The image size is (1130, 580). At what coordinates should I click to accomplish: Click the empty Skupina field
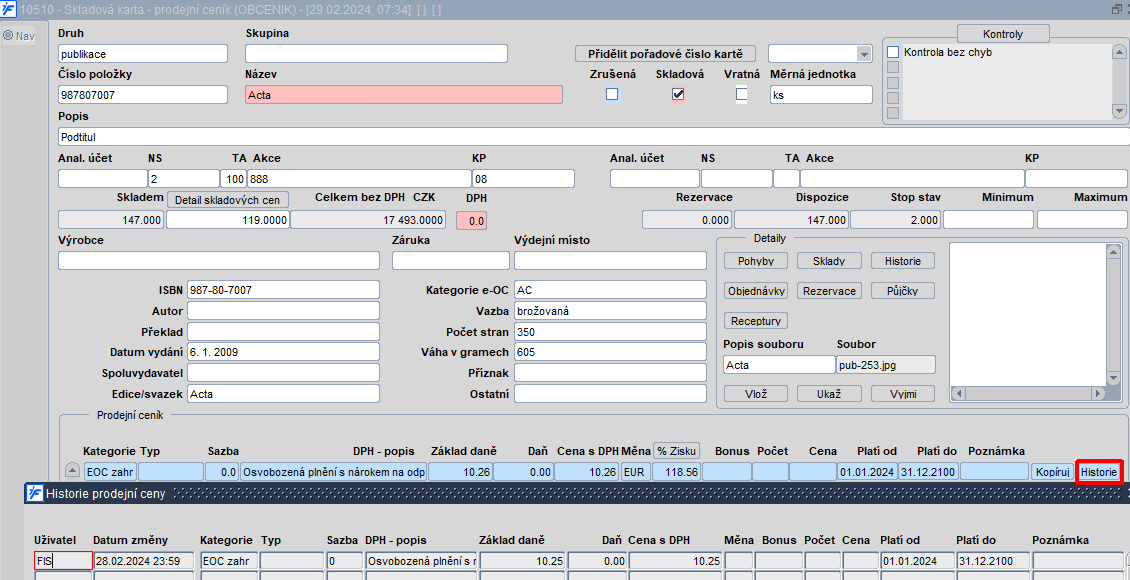coord(376,54)
